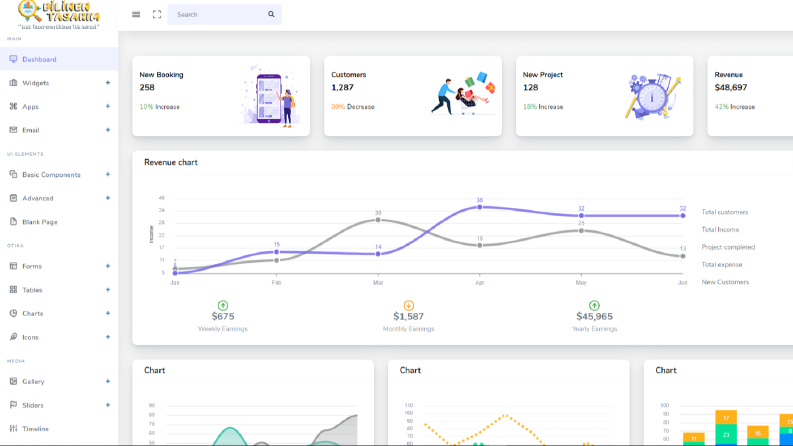Click the Weekly Earnings label
Image resolution: width=793 pixels, height=446 pixels.
tap(223, 329)
